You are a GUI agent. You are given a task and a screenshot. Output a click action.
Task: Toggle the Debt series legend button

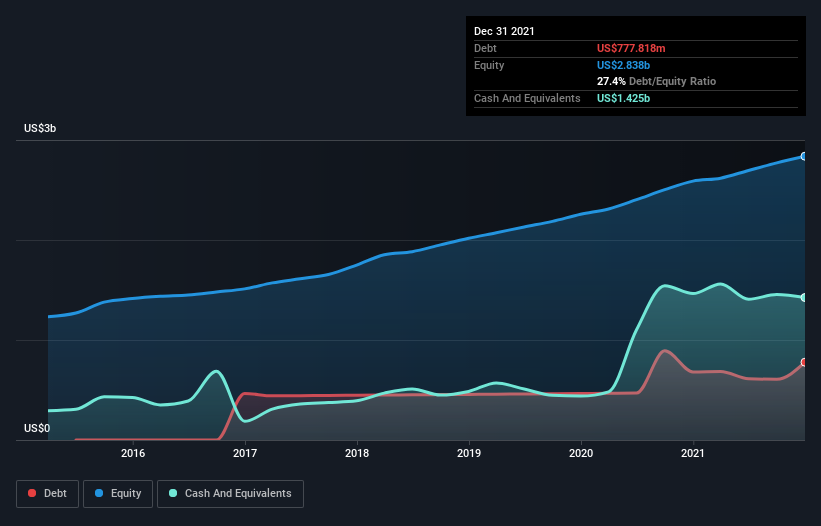[x=48, y=494]
